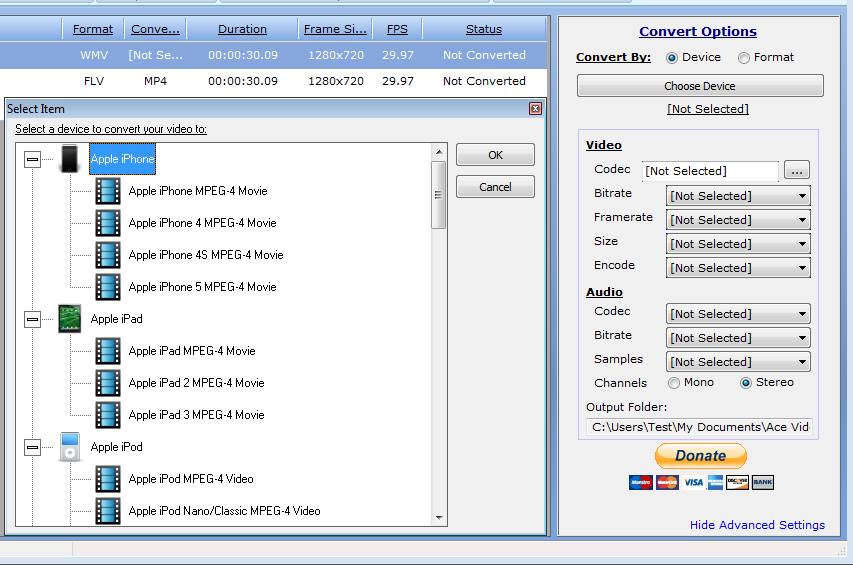Close the Select Item dialog

[536, 108]
